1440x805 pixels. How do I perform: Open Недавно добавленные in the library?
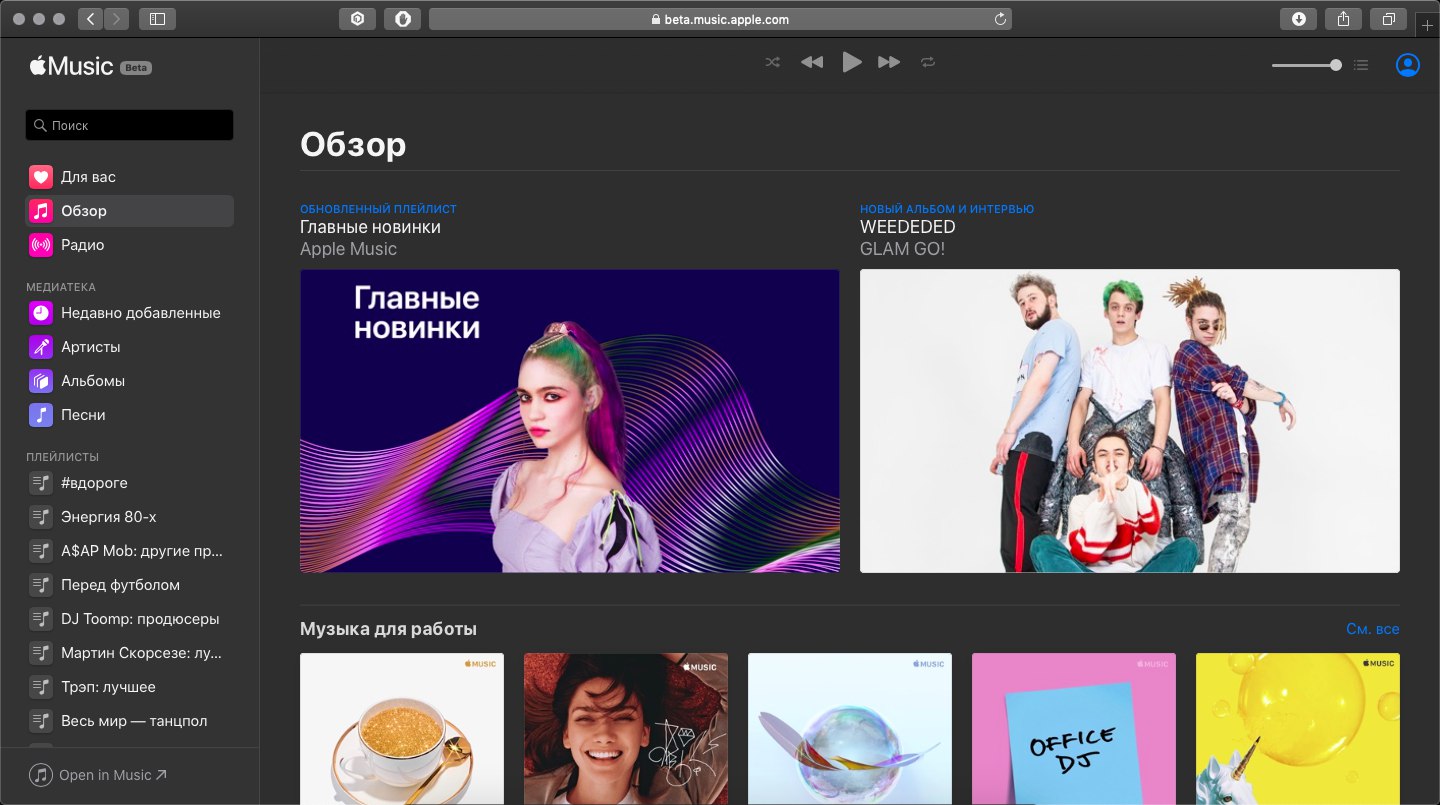click(x=129, y=313)
